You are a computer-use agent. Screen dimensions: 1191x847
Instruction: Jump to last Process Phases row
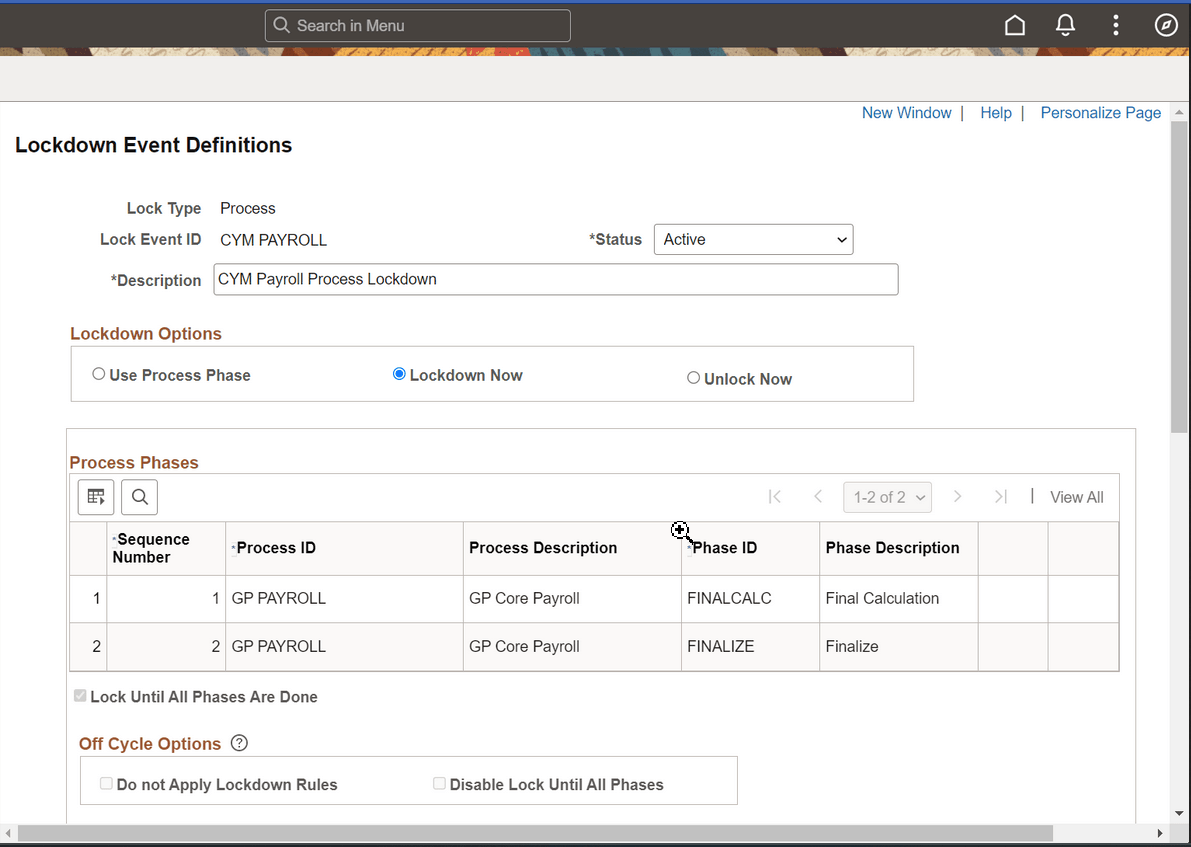tap(1001, 496)
